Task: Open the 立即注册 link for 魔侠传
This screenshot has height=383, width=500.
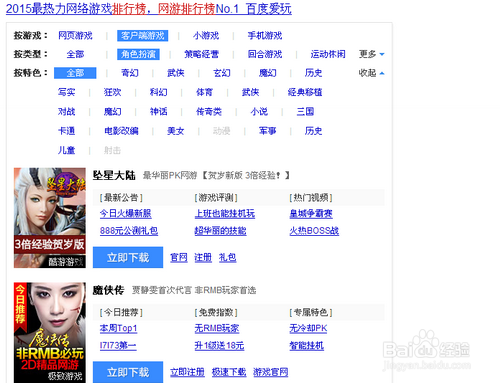Action: (187, 372)
